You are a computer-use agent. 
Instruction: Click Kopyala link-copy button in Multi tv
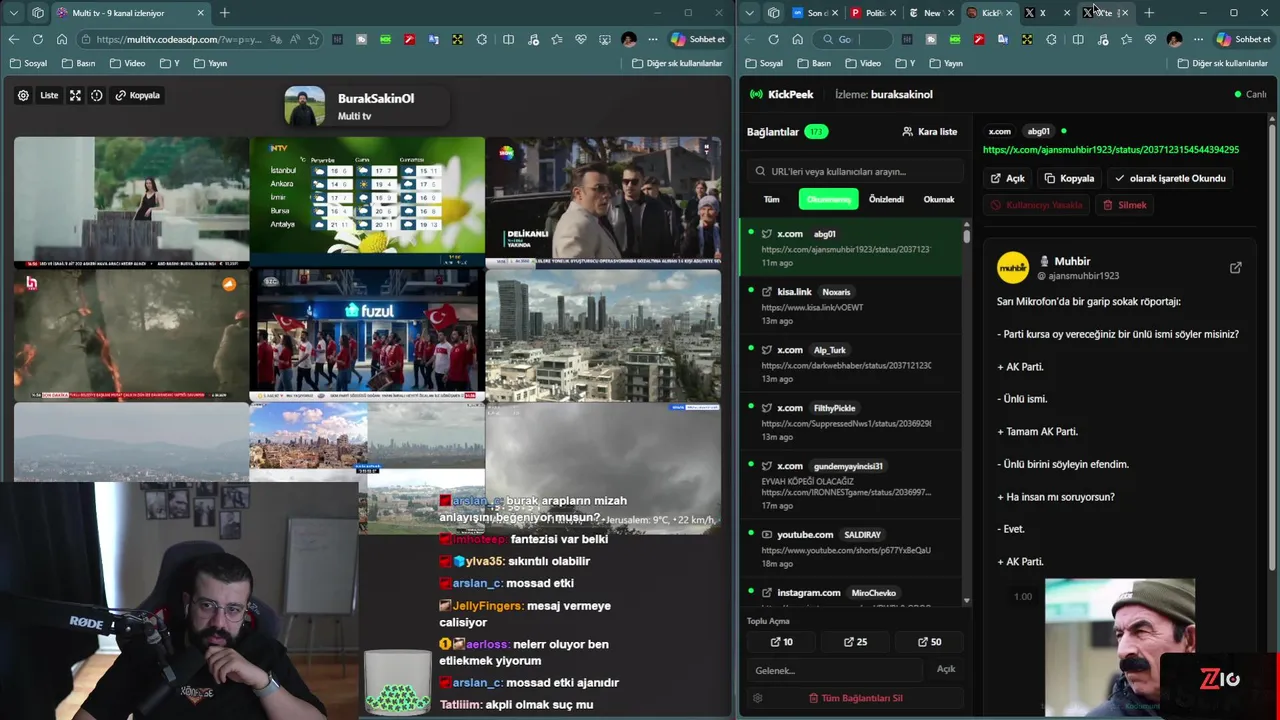click(x=138, y=95)
